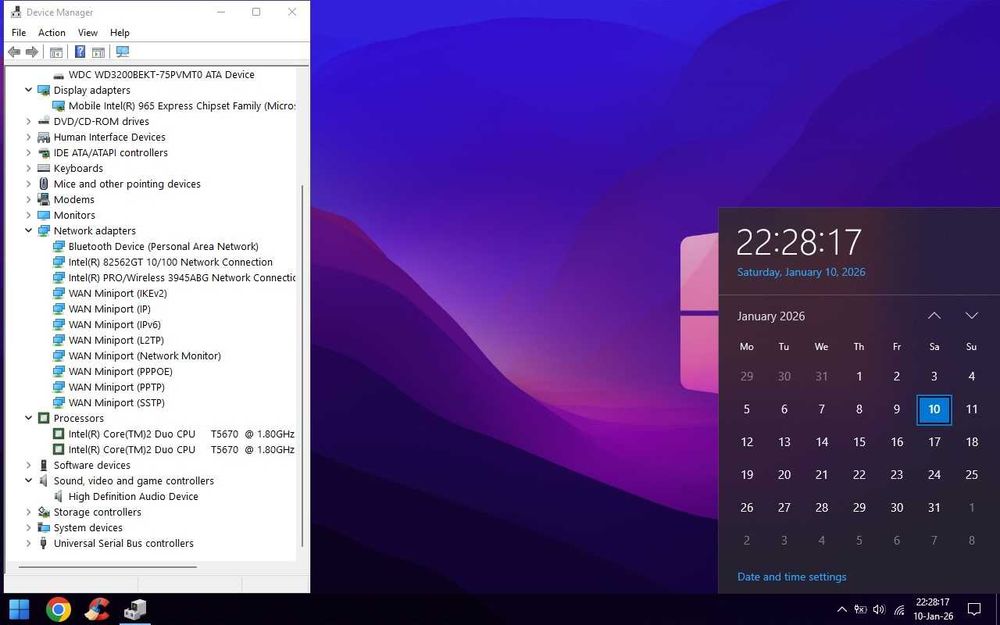The image size is (1000, 625).
Task: Expand the Human Interface Devices node
Action: [28, 137]
